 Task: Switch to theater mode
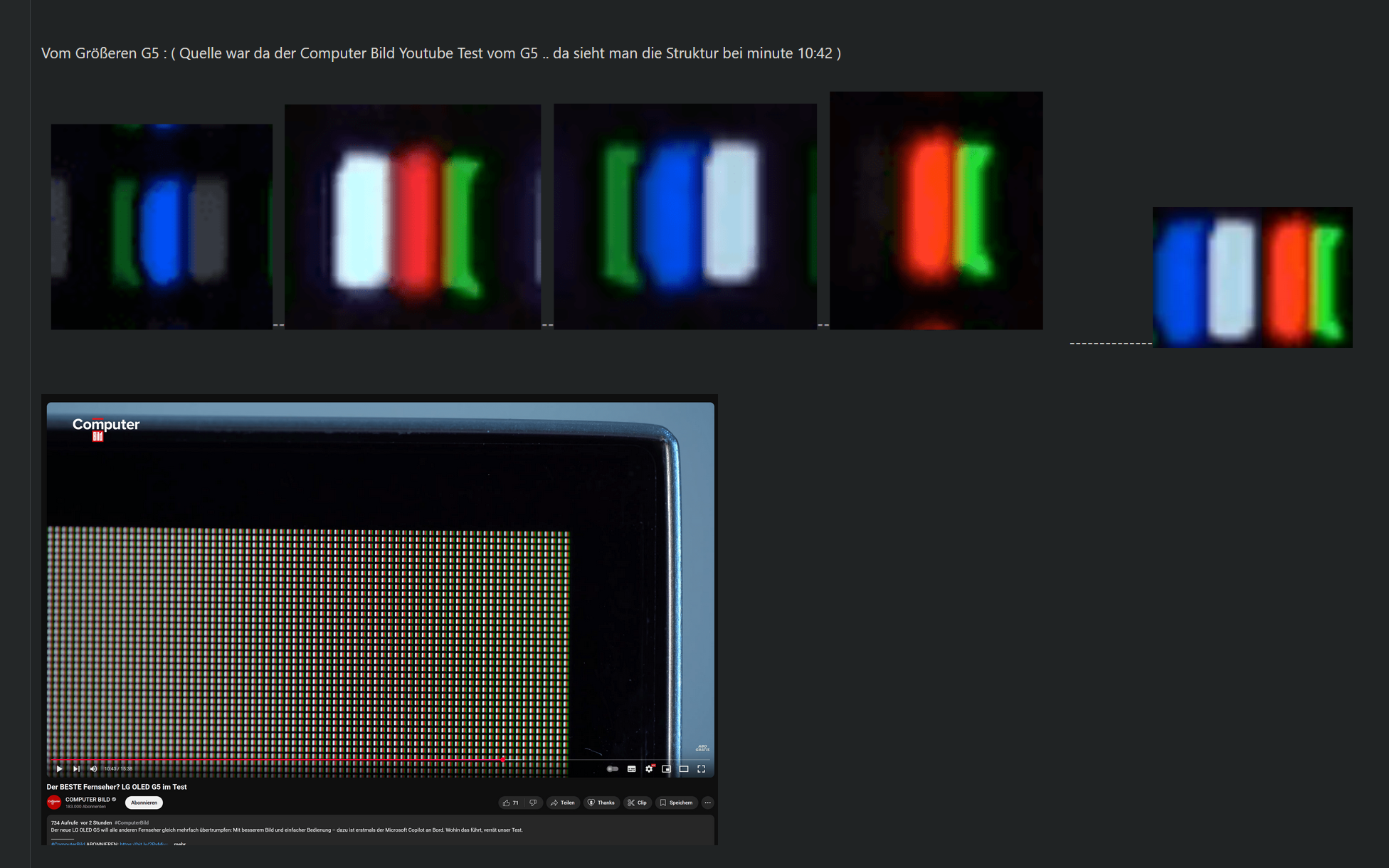pos(684,769)
